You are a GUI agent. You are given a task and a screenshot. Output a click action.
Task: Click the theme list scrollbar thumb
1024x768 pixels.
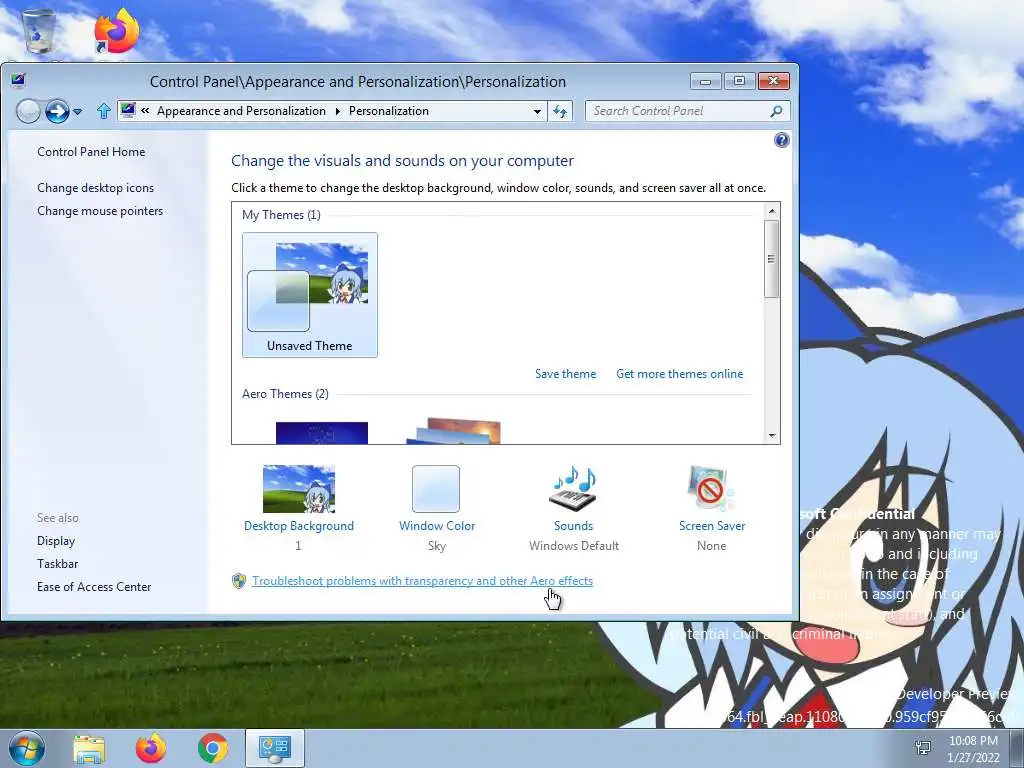[771, 259]
